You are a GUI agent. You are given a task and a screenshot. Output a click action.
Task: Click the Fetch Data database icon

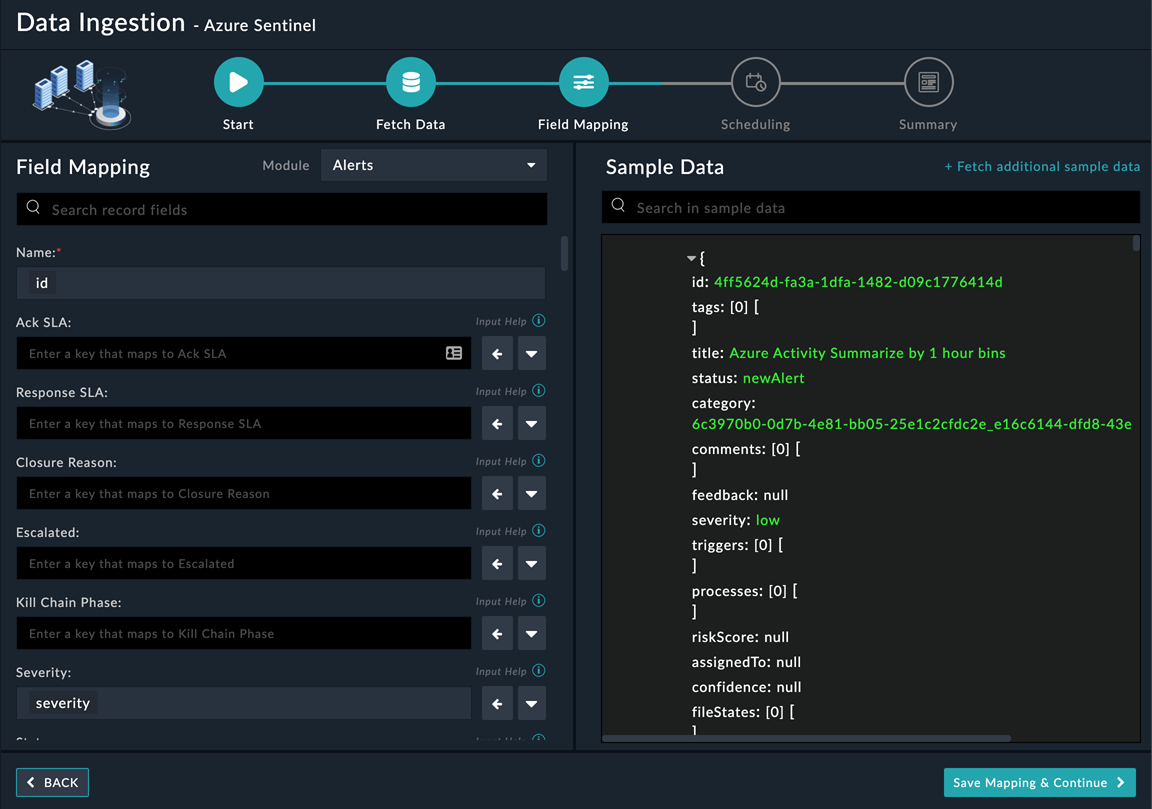coord(410,82)
